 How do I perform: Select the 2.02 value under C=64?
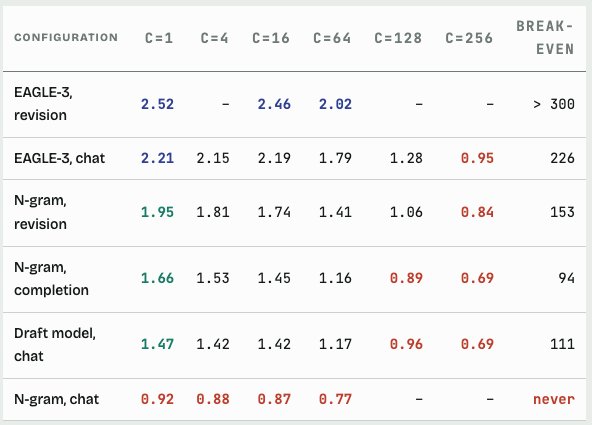pos(335,104)
